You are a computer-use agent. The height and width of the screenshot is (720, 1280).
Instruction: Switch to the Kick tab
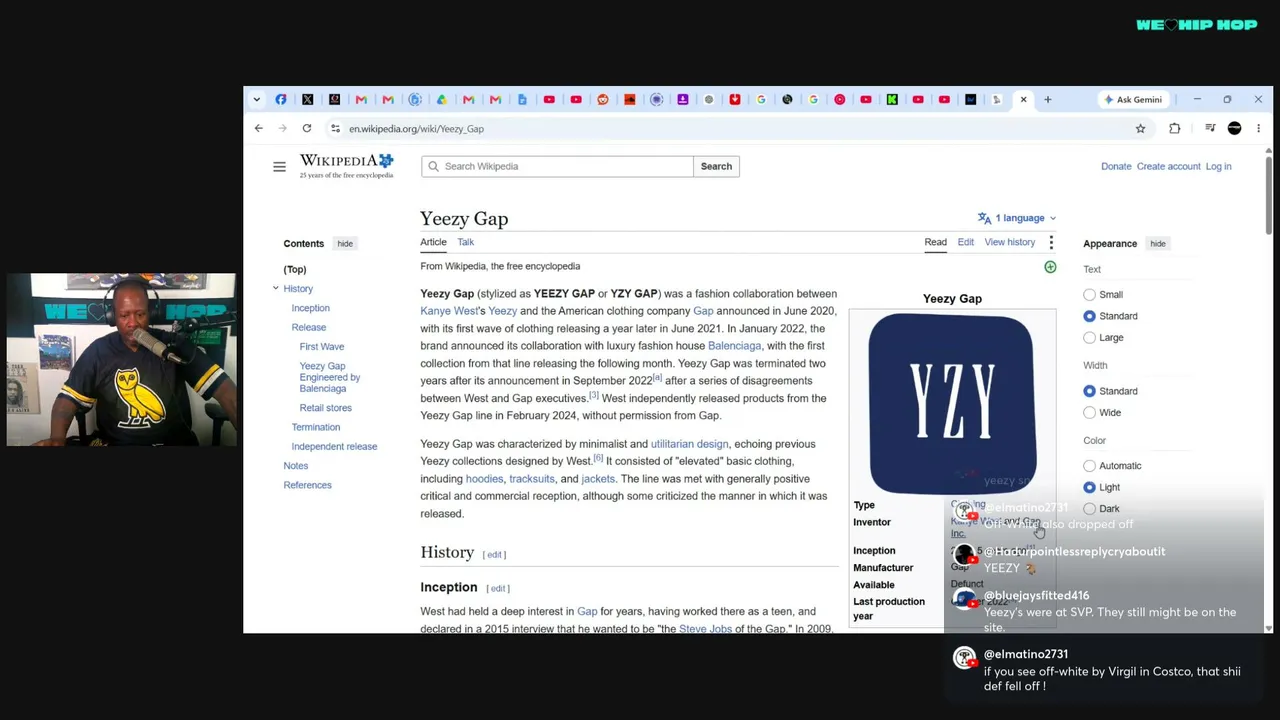point(892,99)
